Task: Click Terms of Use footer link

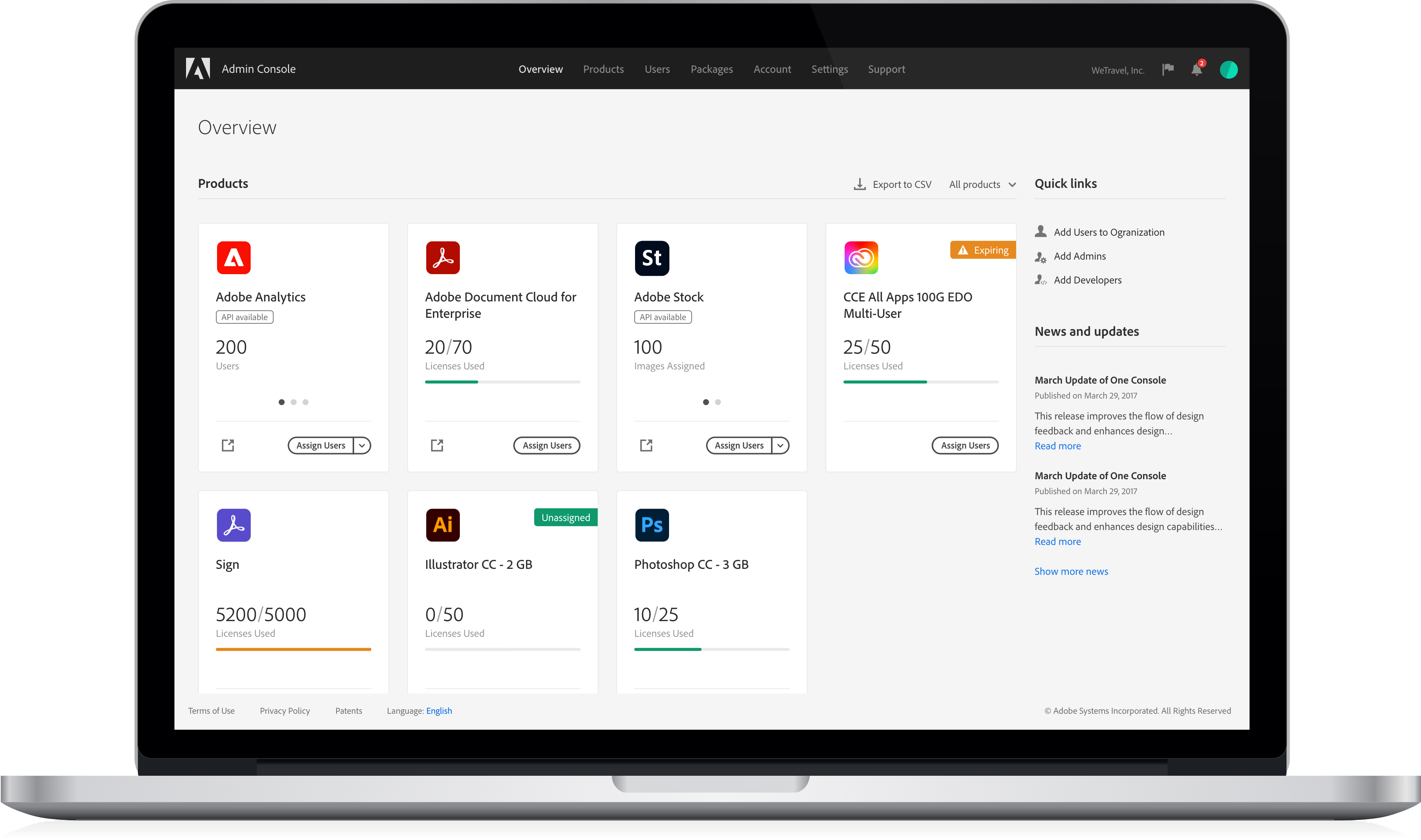Action: [211, 710]
